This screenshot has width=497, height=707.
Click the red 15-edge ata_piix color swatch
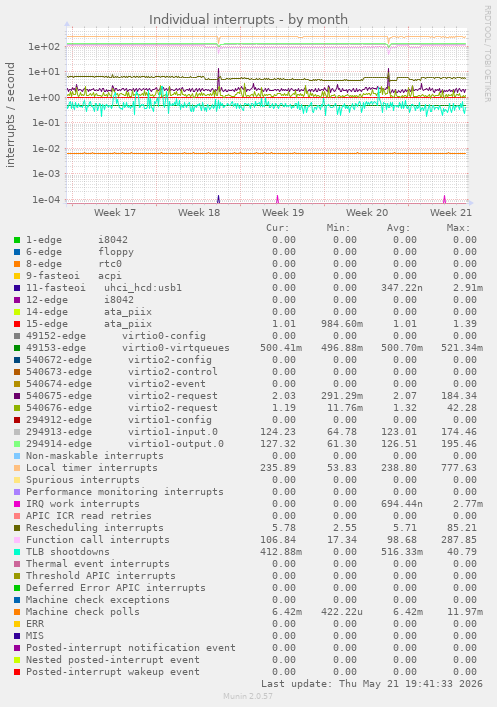pos(17,324)
